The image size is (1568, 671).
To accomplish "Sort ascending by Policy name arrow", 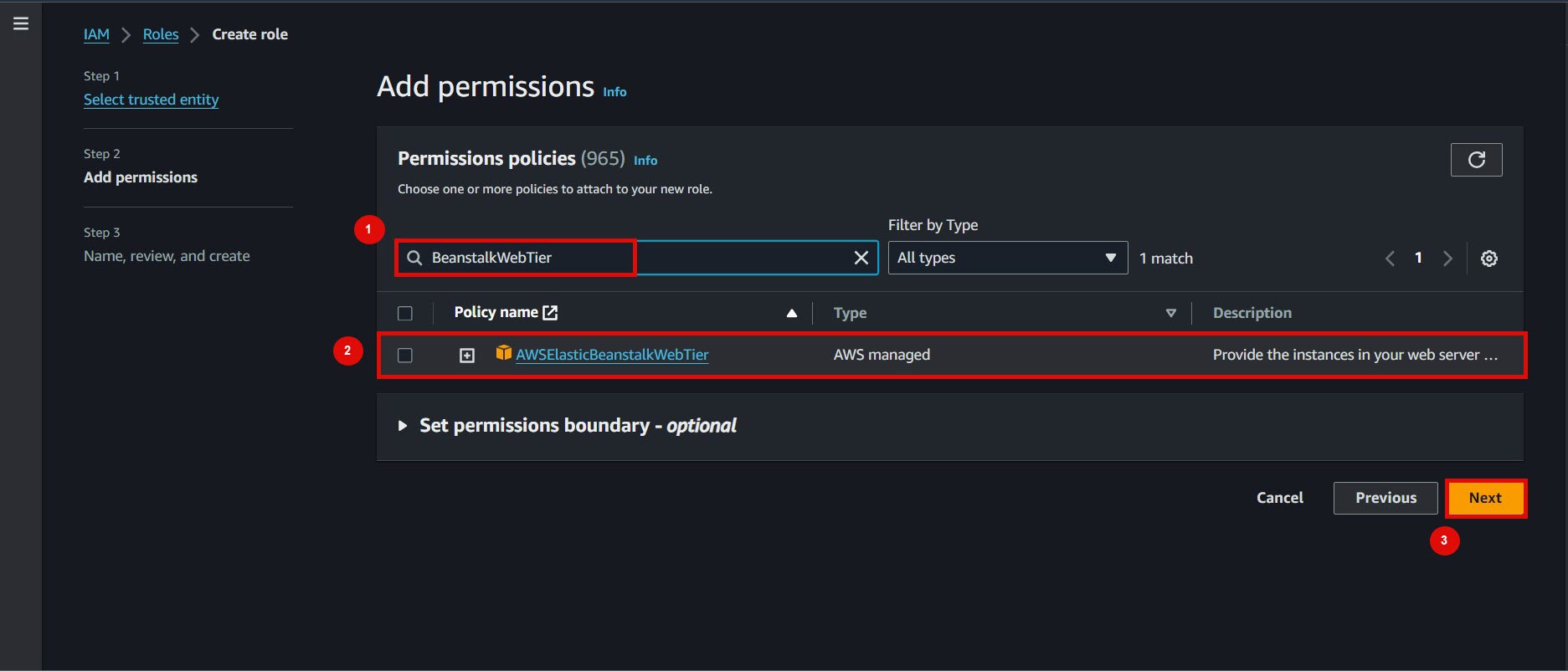I will click(x=791, y=313).
